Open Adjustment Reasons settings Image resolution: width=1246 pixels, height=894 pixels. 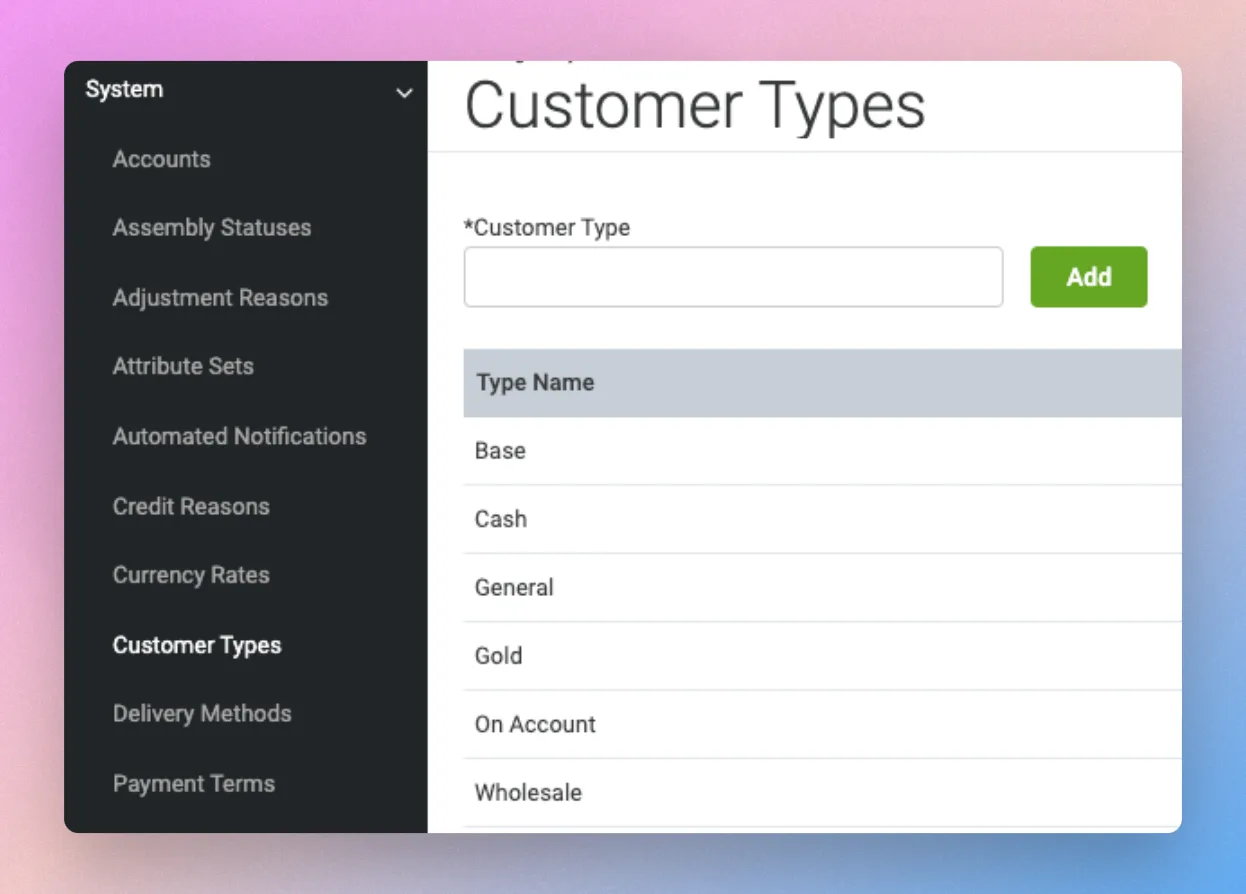(x=220, y=298)
